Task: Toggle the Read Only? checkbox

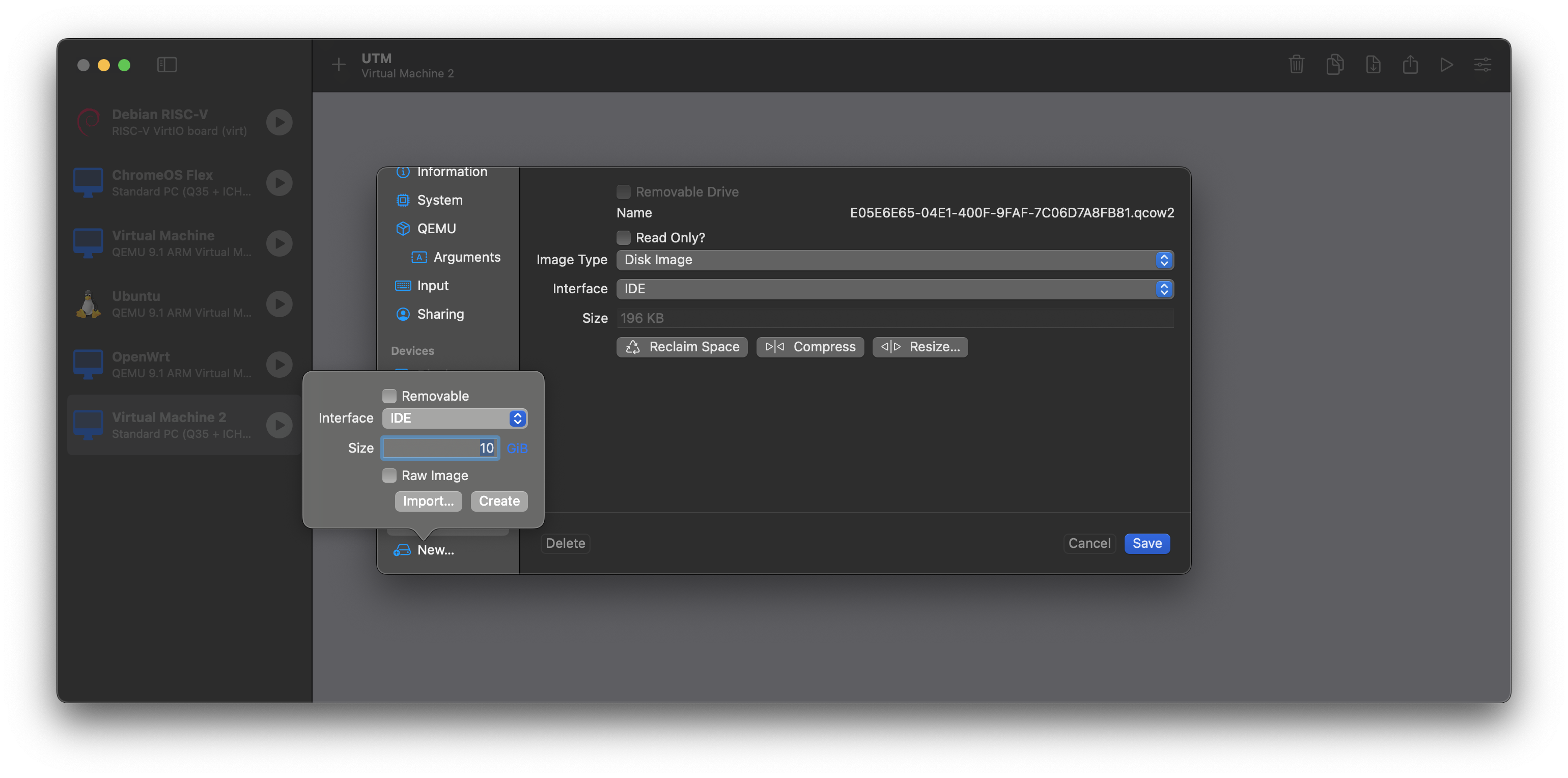Action: pyautogui.click(x=623, y=237)
